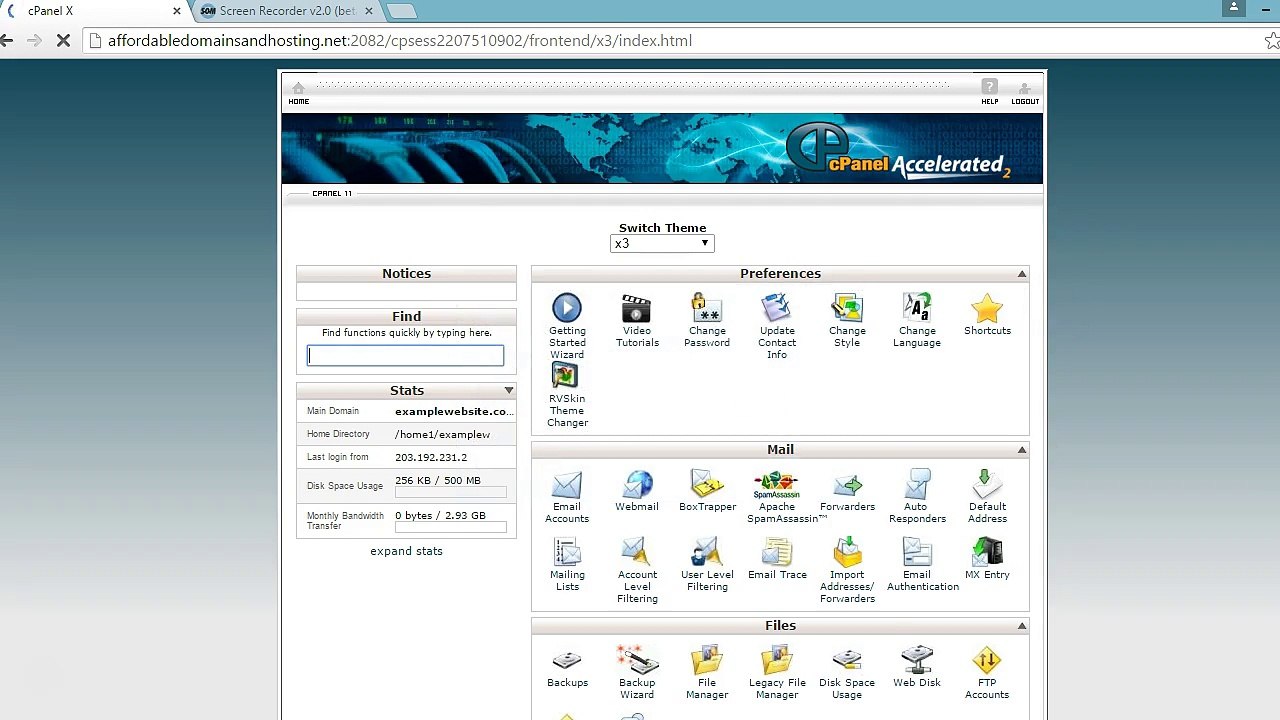Stop loading the page

tap(62, 41)
